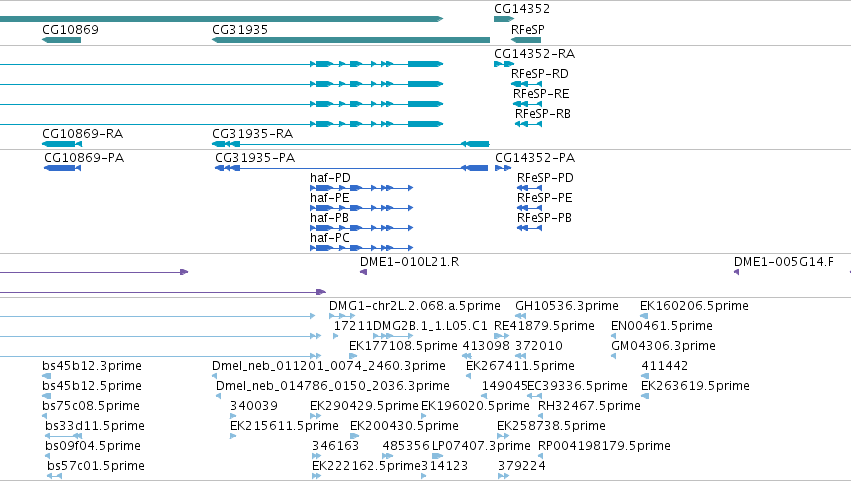851x481 pixels.
Task: Click the haf-PD protein label
Action: (x=331, y=178)
